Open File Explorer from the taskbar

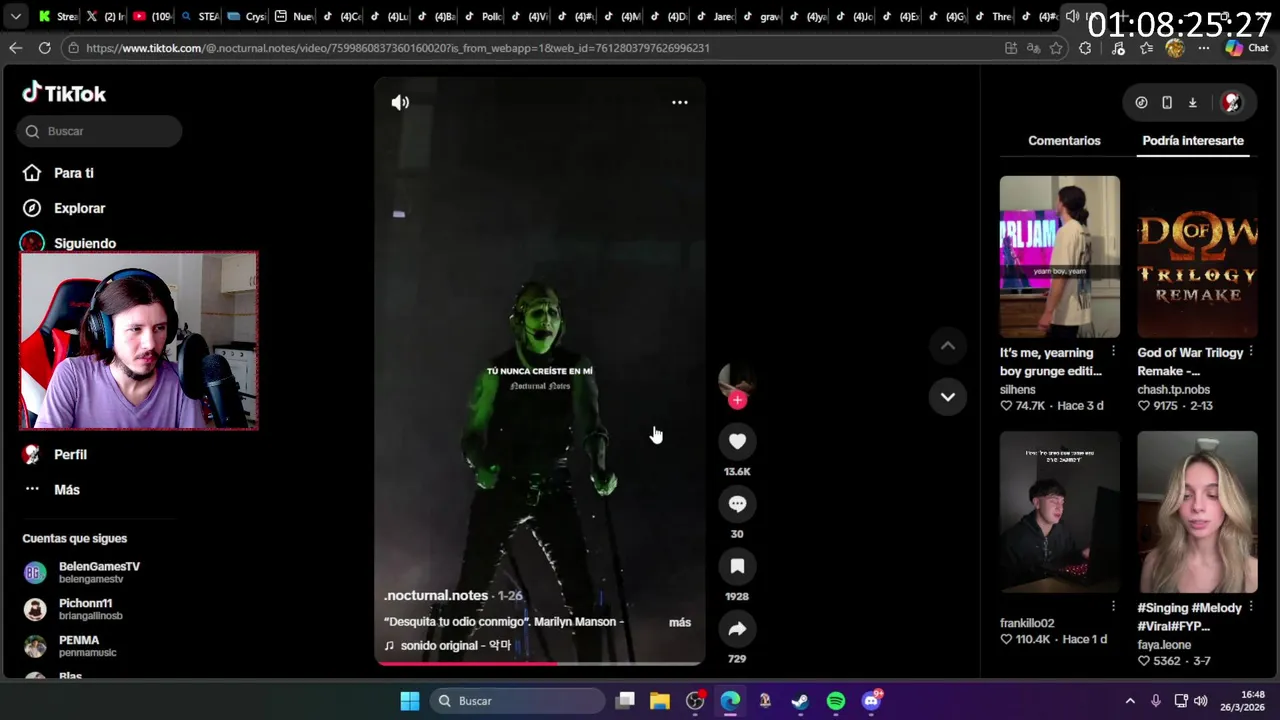pyautogui.click(x=660, y=701)
